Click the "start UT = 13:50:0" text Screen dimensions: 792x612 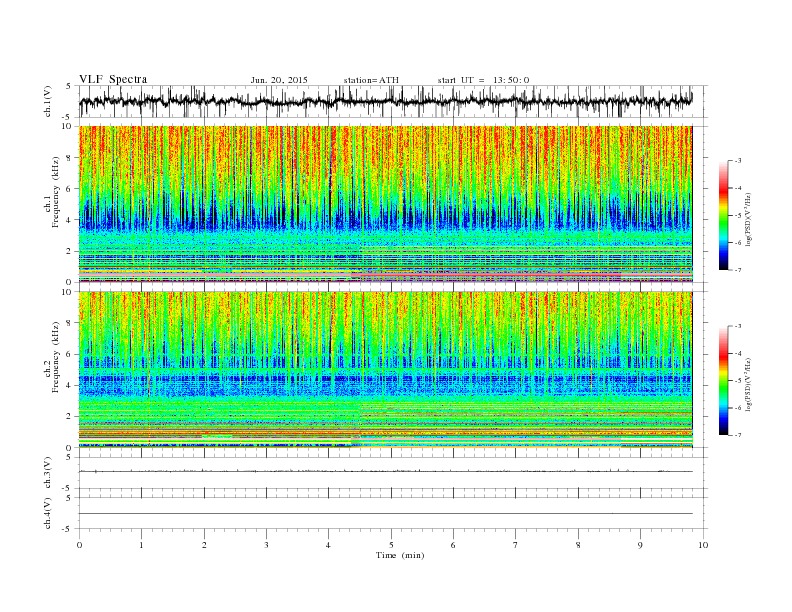coord(483,80)
